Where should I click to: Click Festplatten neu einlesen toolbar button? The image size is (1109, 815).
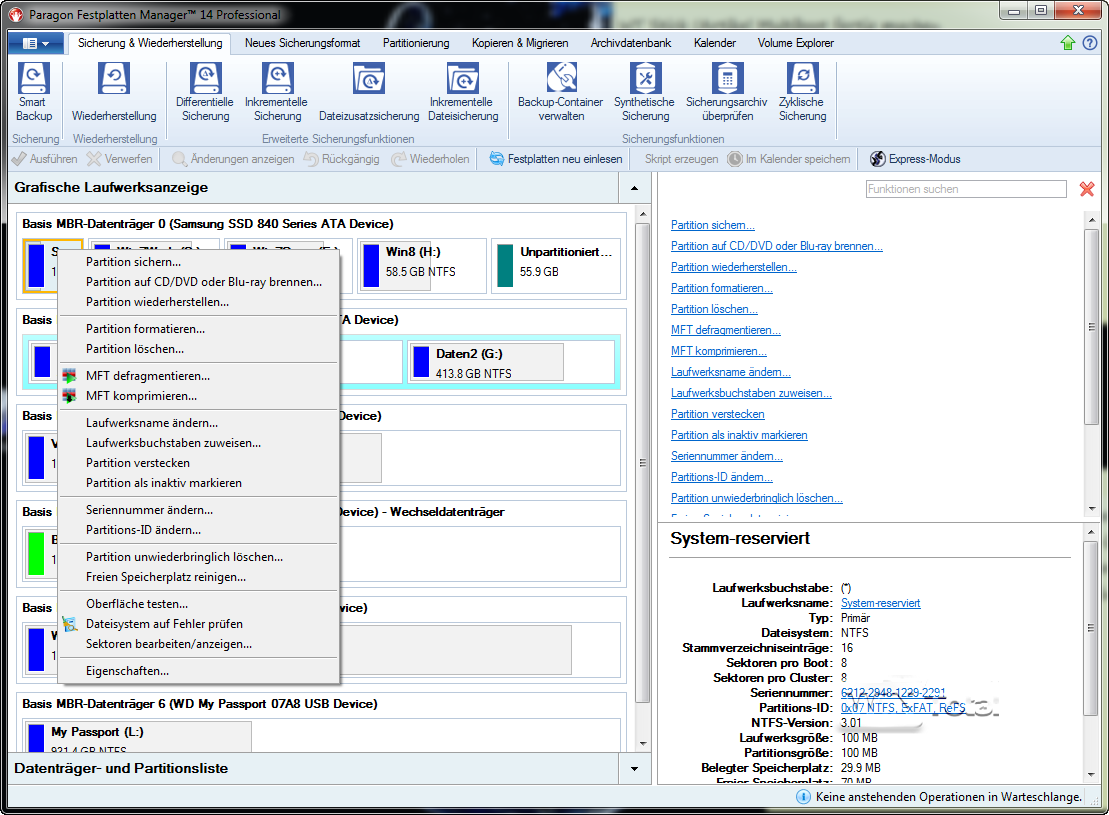556,159
